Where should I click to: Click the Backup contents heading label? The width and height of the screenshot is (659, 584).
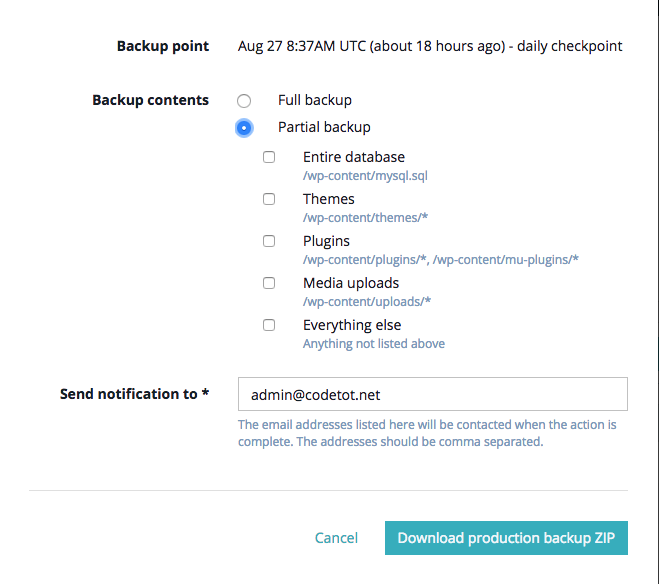click(150, 100)
